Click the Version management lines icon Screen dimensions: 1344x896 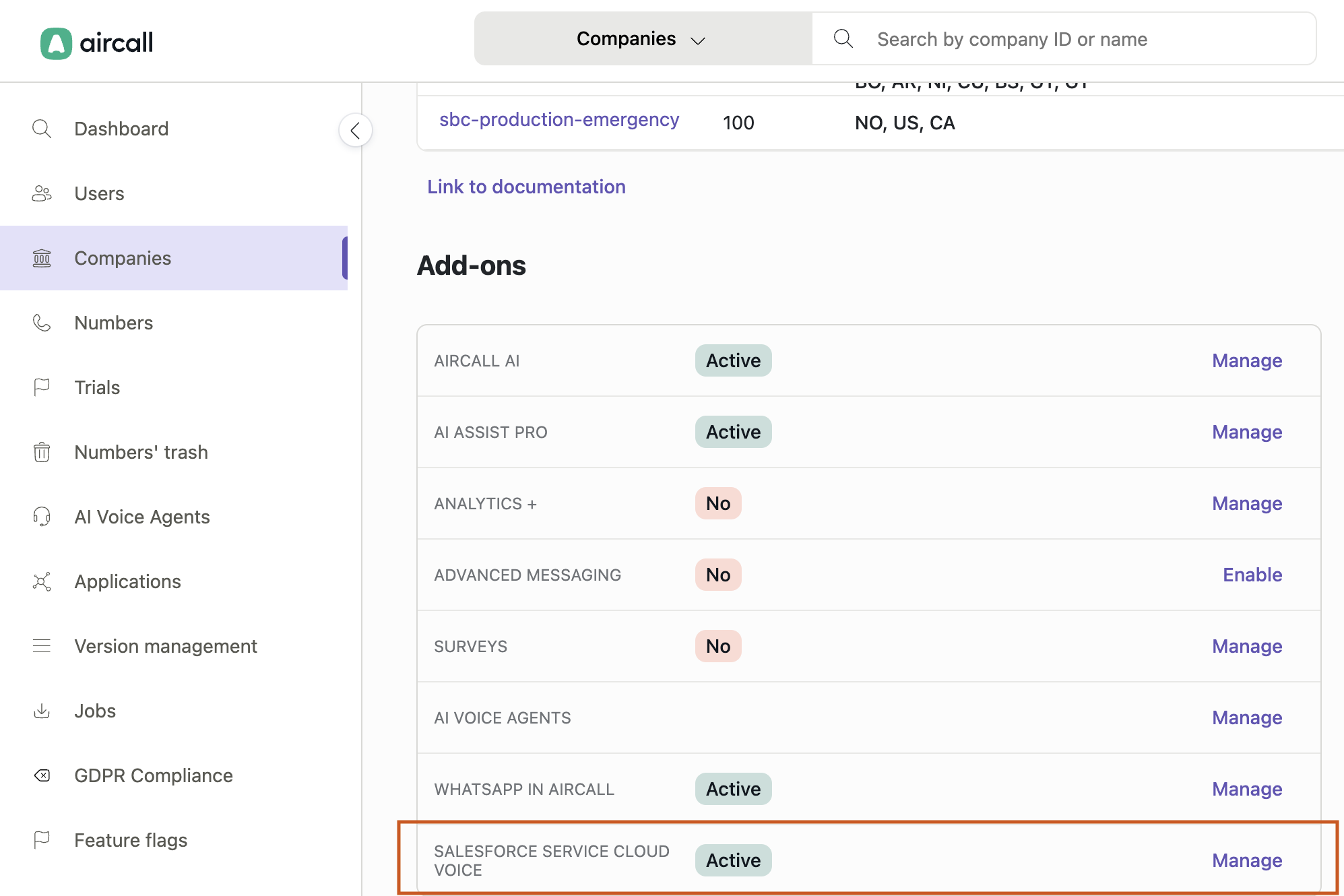[42, 646]
